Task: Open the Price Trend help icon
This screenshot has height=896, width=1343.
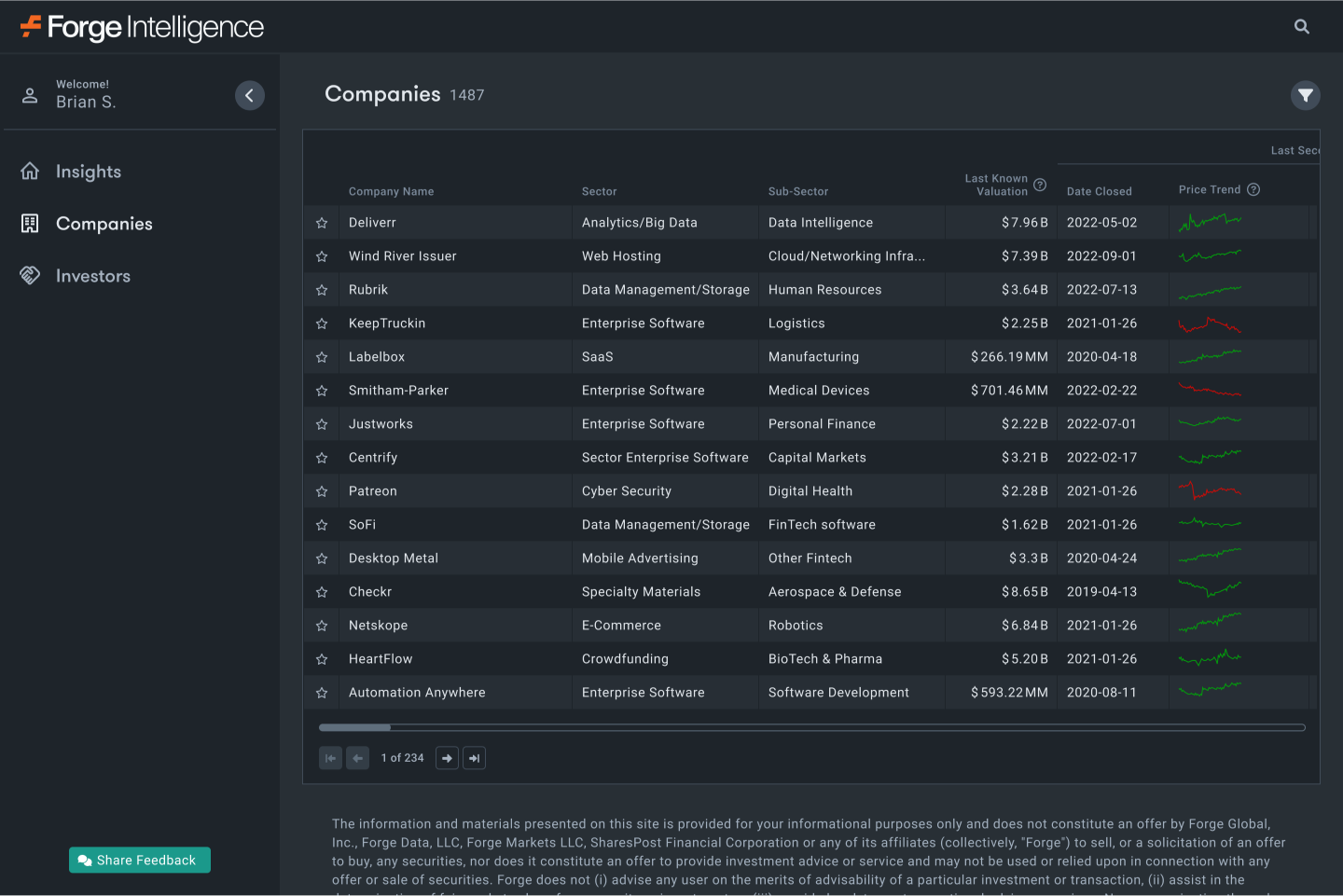Action: coord(1254,188)
